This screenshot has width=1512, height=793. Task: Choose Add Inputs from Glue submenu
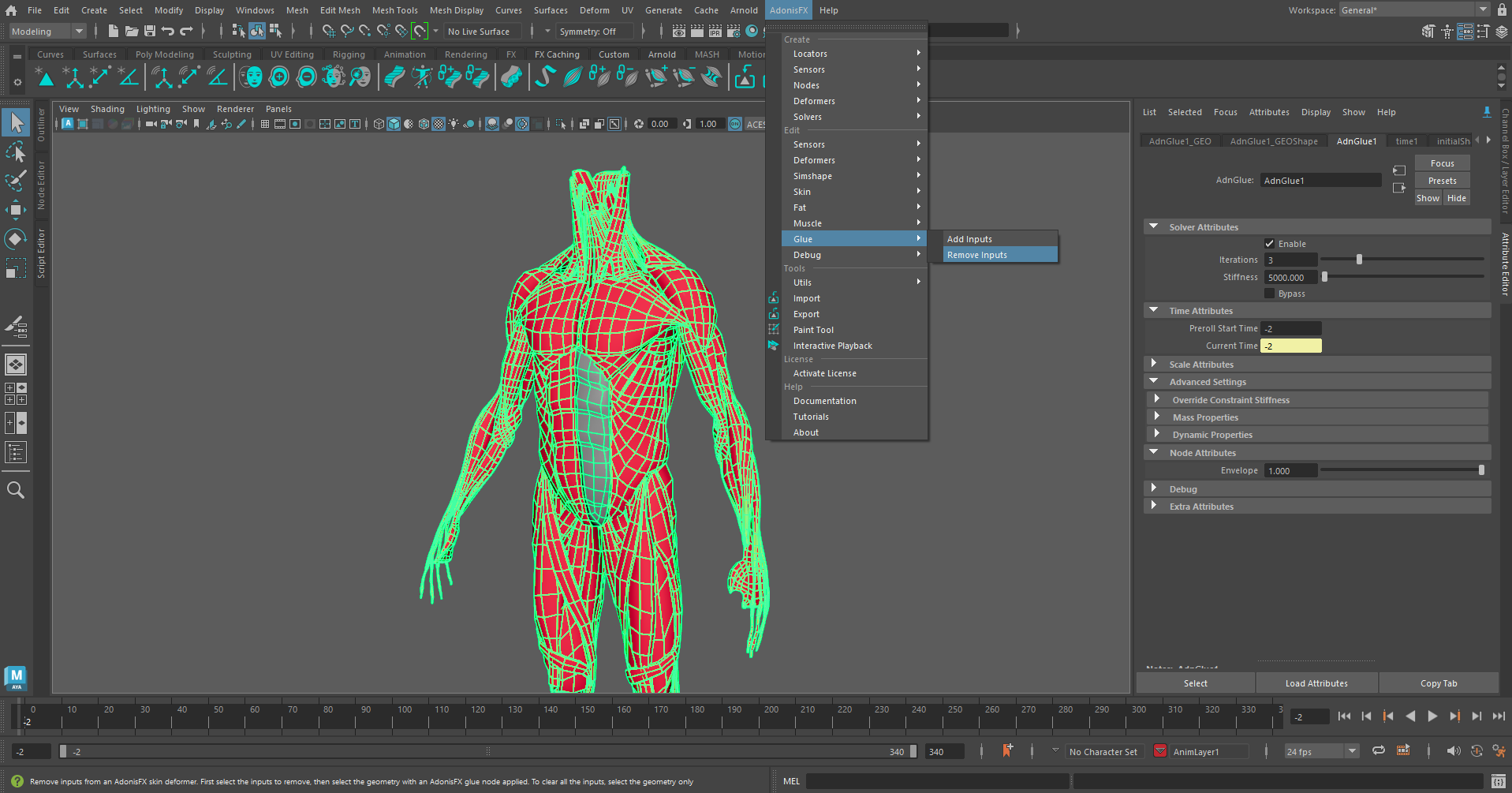[1000, 239]
